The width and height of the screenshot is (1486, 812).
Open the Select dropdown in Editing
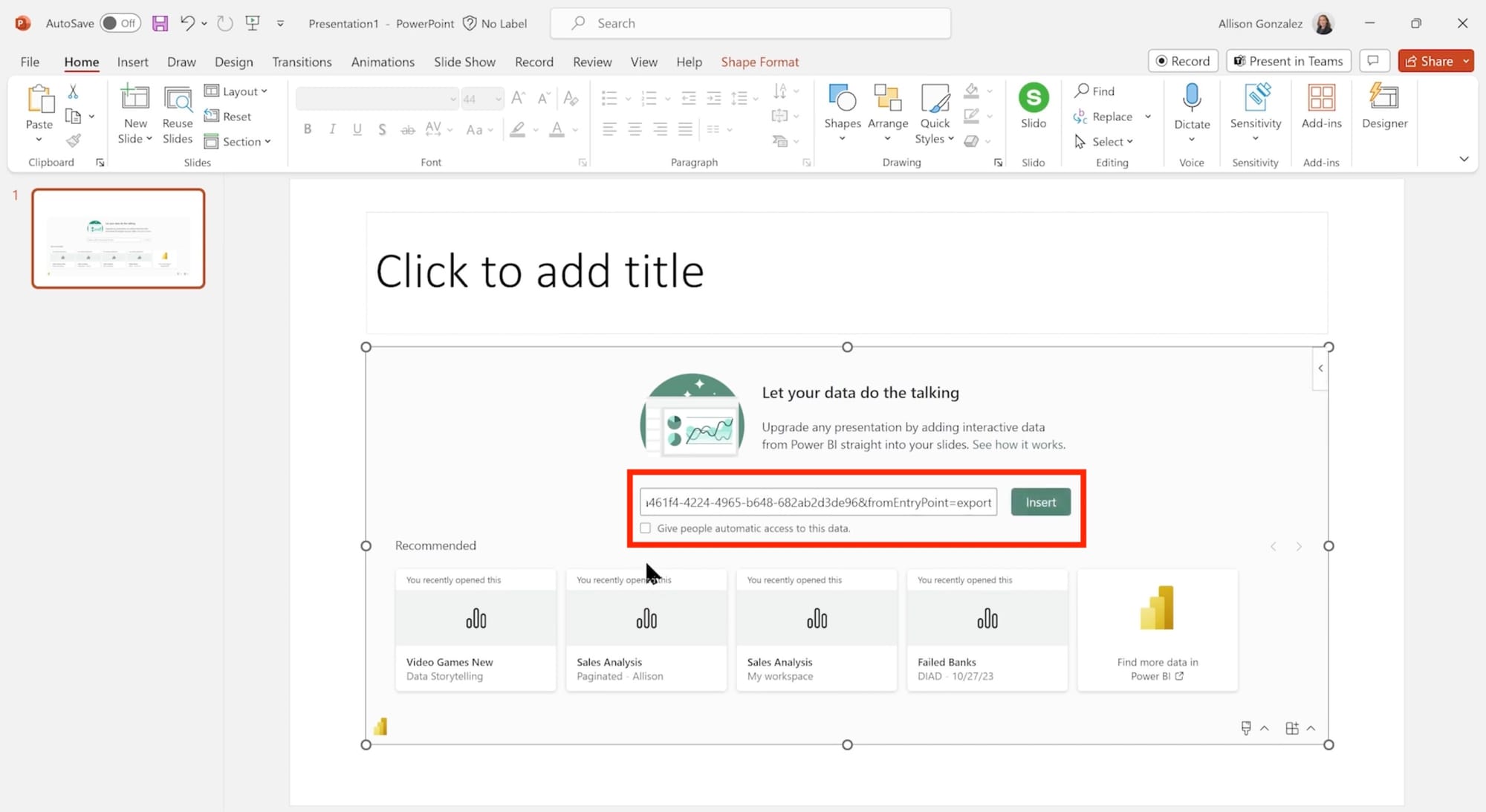coord(1104,141)
